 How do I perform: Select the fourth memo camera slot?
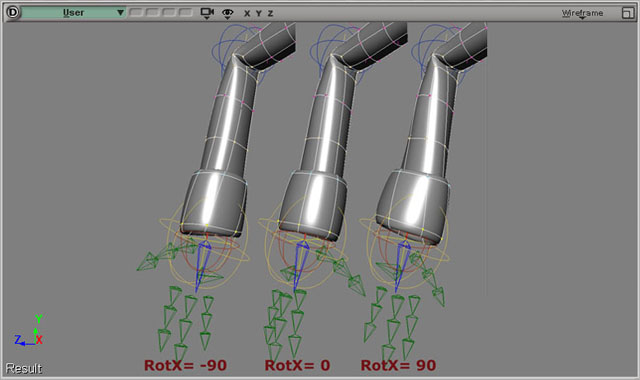[x=185, y=13]
